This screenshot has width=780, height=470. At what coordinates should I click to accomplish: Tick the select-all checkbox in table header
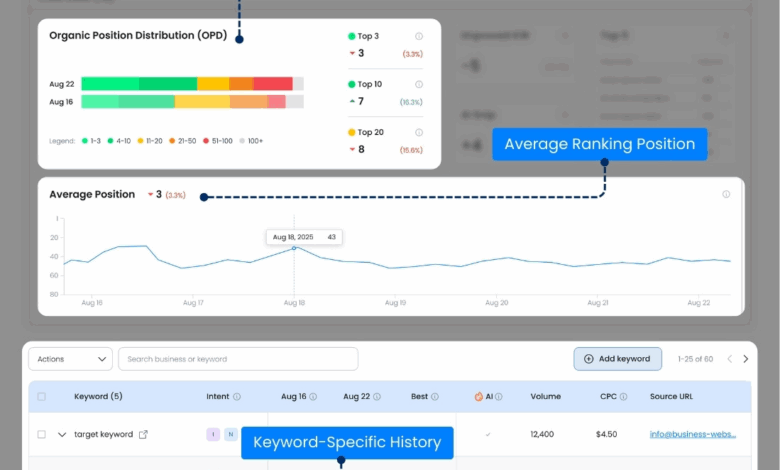41,397
